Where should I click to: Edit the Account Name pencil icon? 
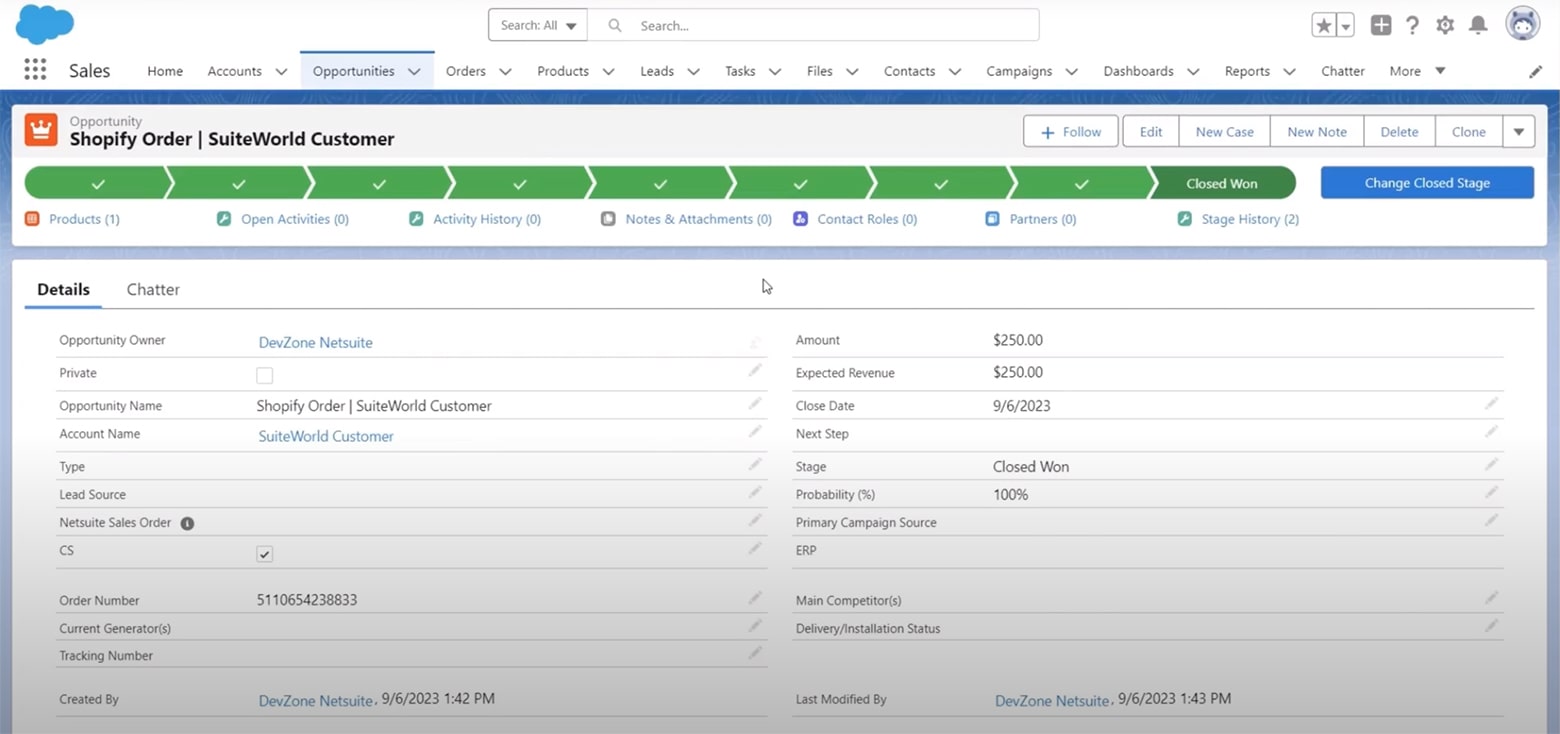pyautogui.click(x=755, y=431)
